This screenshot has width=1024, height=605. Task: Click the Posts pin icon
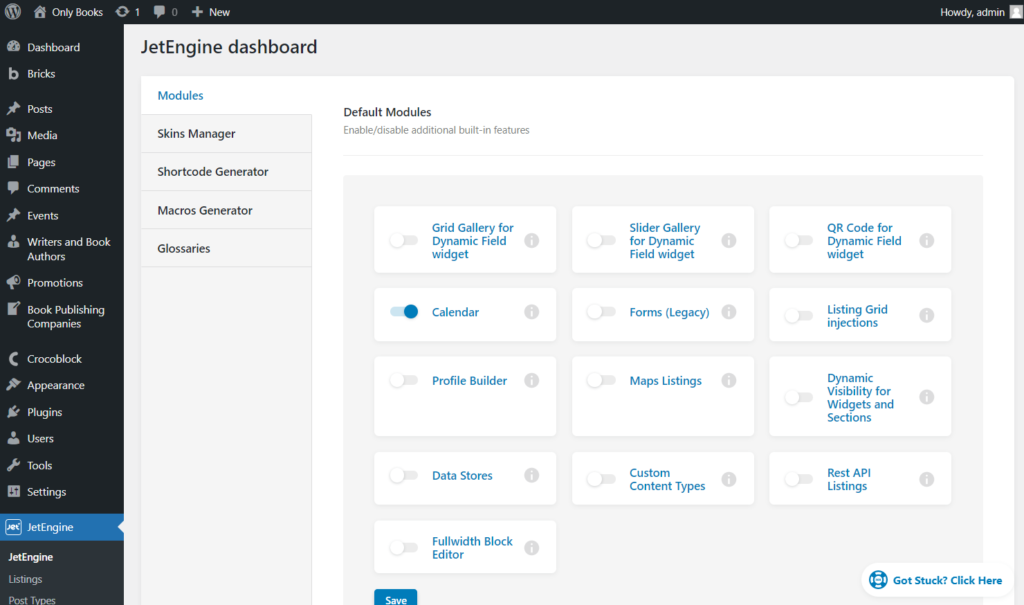13,108
